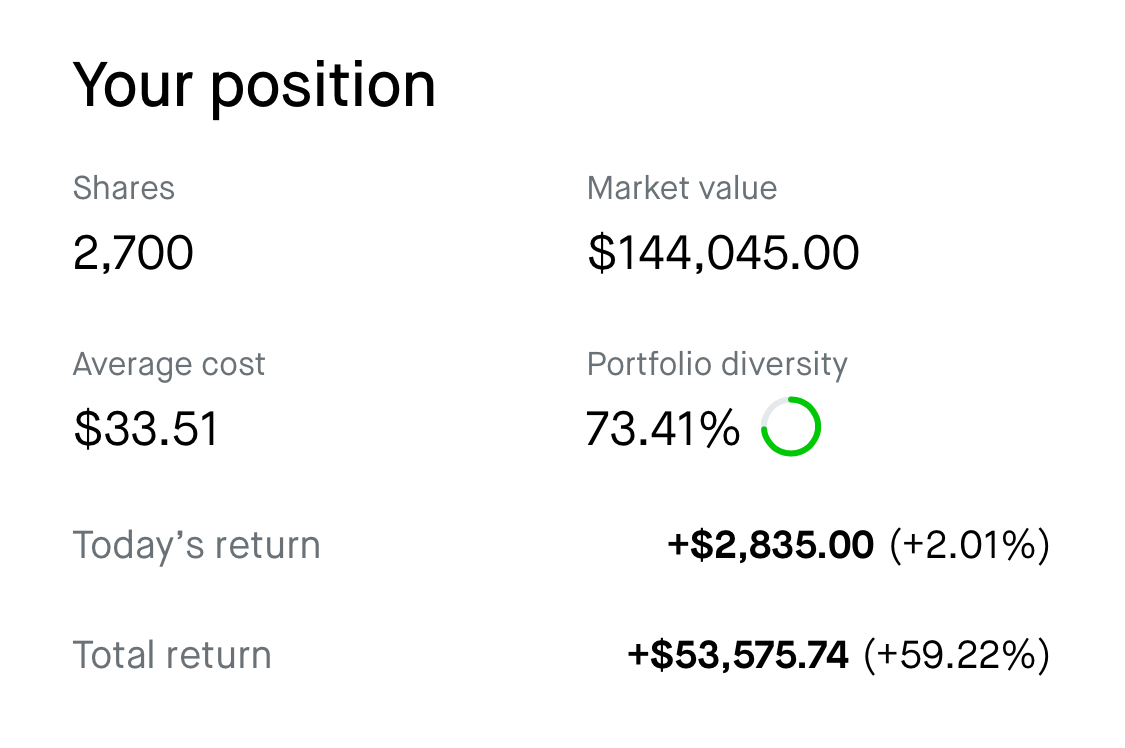Click the (+2.01%) daily return percentage

969,546
